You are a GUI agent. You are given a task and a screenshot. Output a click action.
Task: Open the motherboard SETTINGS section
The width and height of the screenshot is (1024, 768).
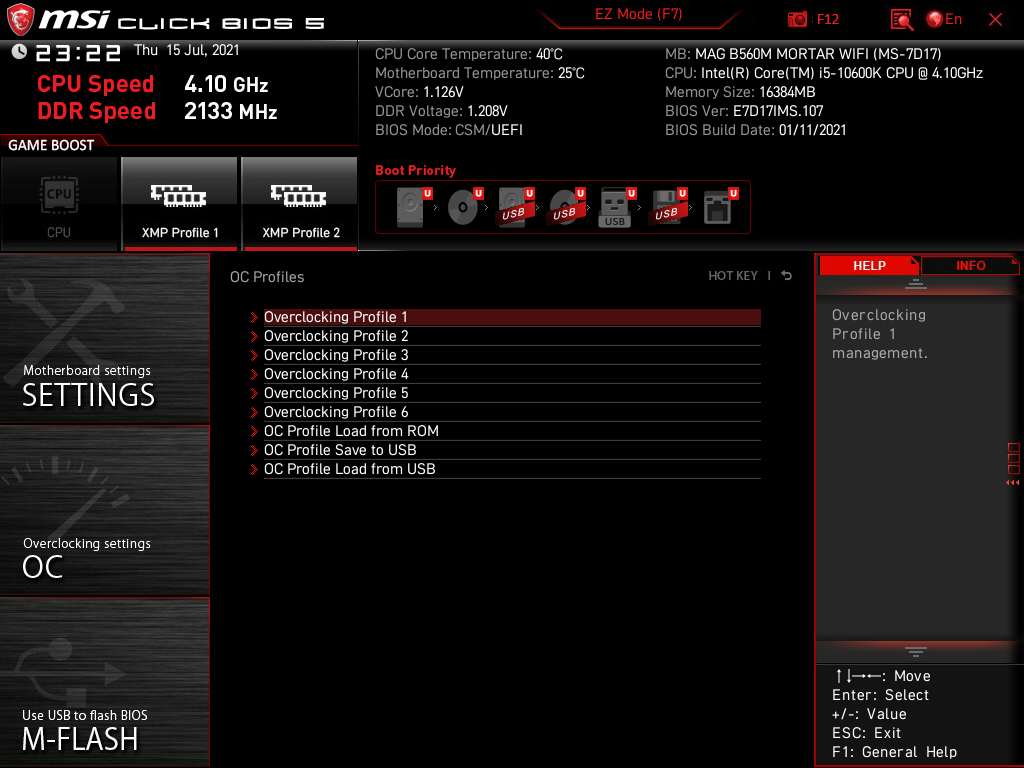tap(104, 340)
